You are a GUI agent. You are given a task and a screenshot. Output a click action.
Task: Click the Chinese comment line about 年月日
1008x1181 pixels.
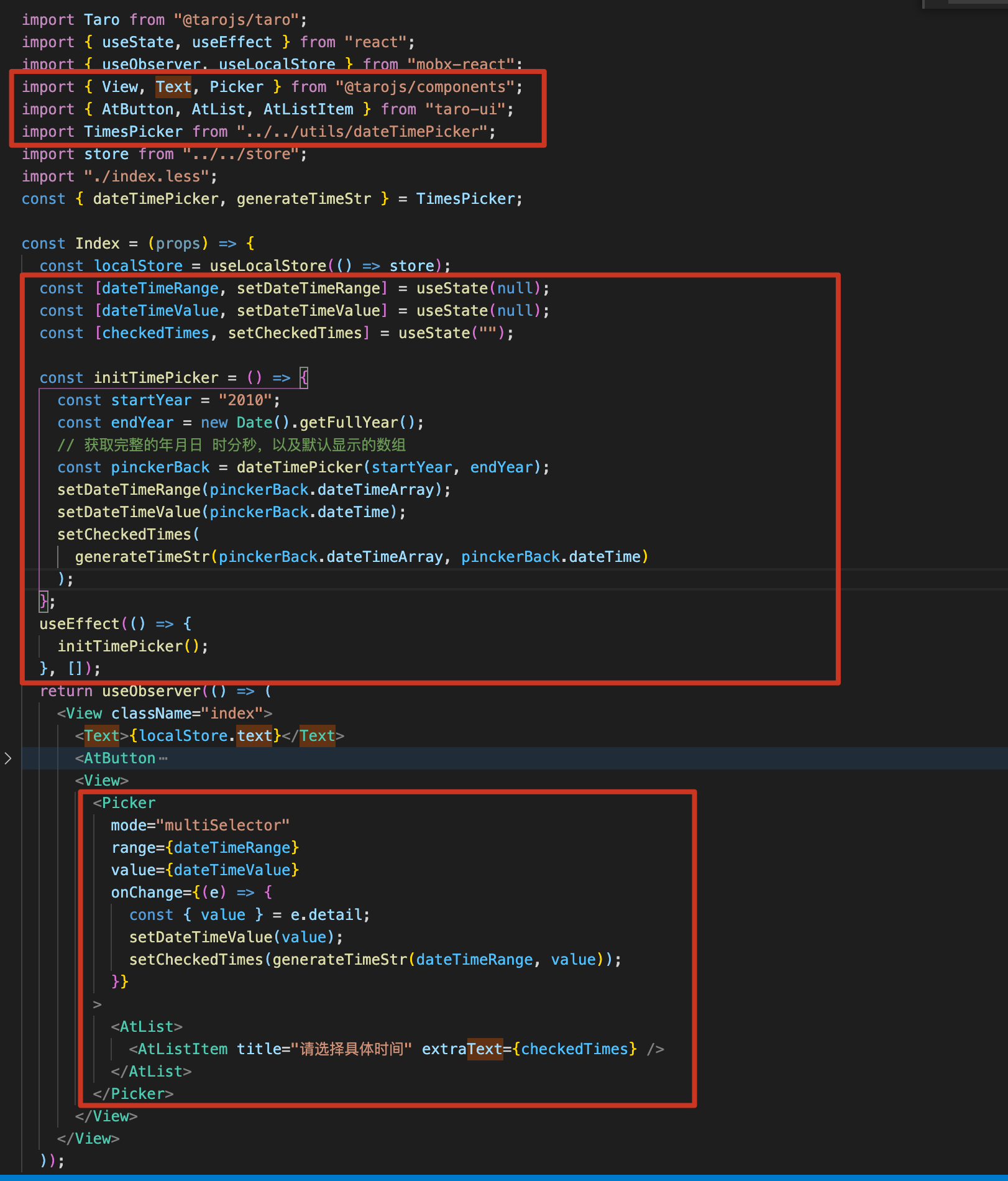coord(231,445)
